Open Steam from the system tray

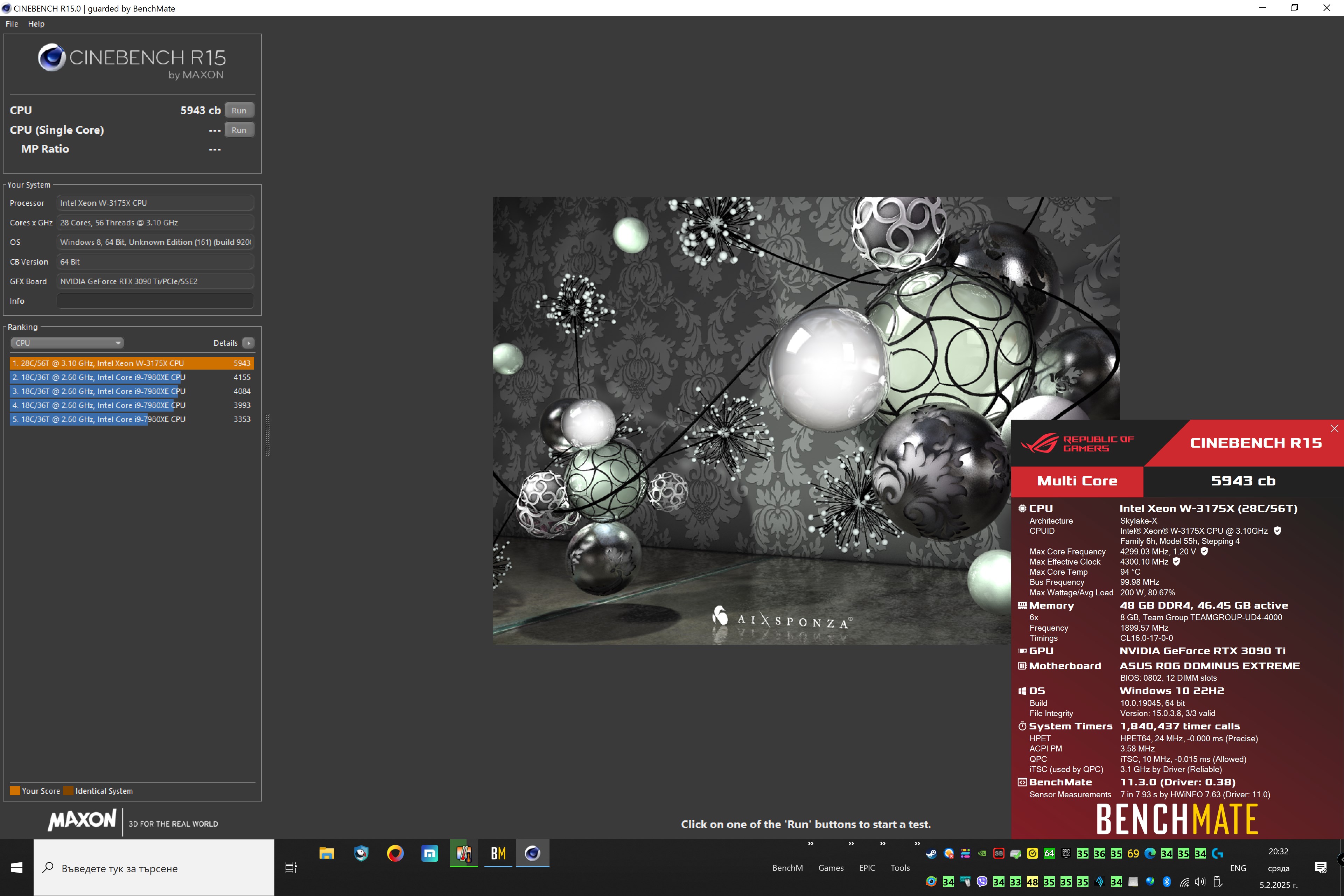coord(931,853)
